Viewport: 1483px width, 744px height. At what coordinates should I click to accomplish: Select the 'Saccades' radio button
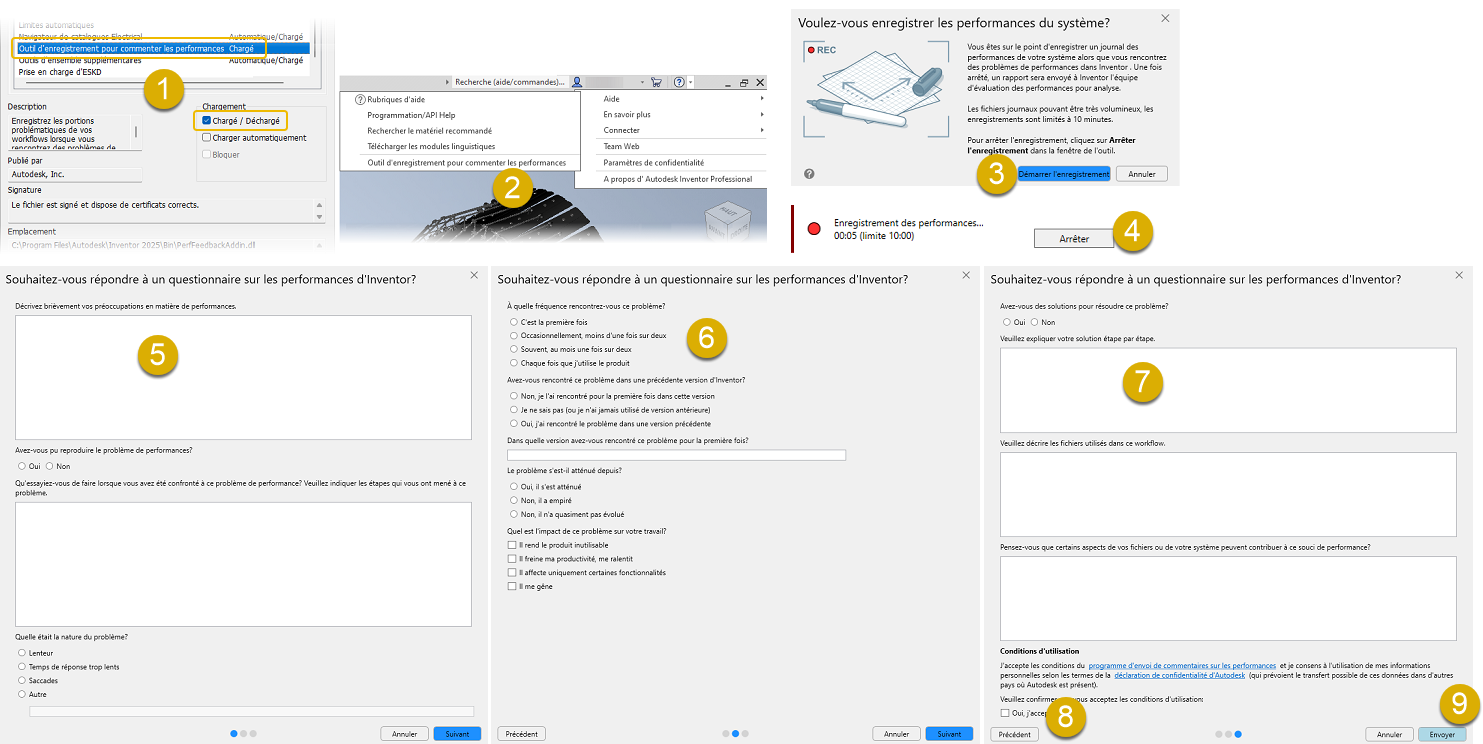point(22,680)
